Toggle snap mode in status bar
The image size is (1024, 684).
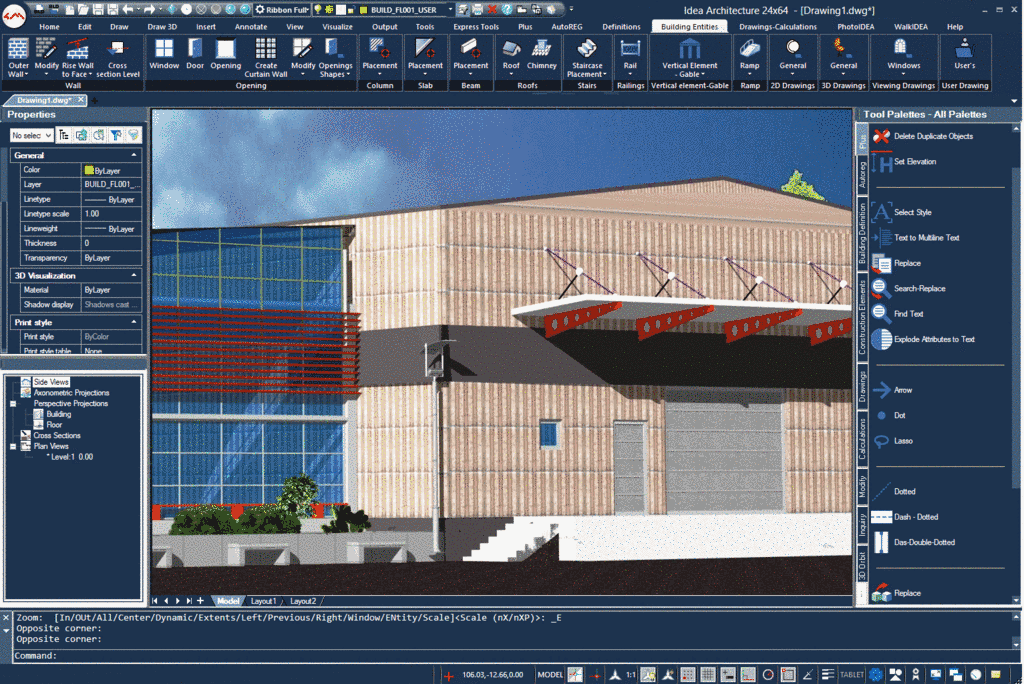pos(687,675)
